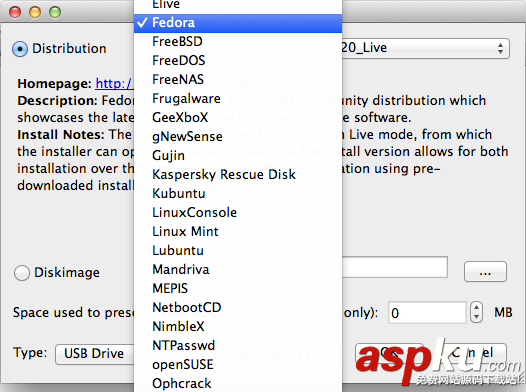Open the version dropdown showing 20_Live
The width and height of the screenshot is (526, 392).
coord(421,48)
